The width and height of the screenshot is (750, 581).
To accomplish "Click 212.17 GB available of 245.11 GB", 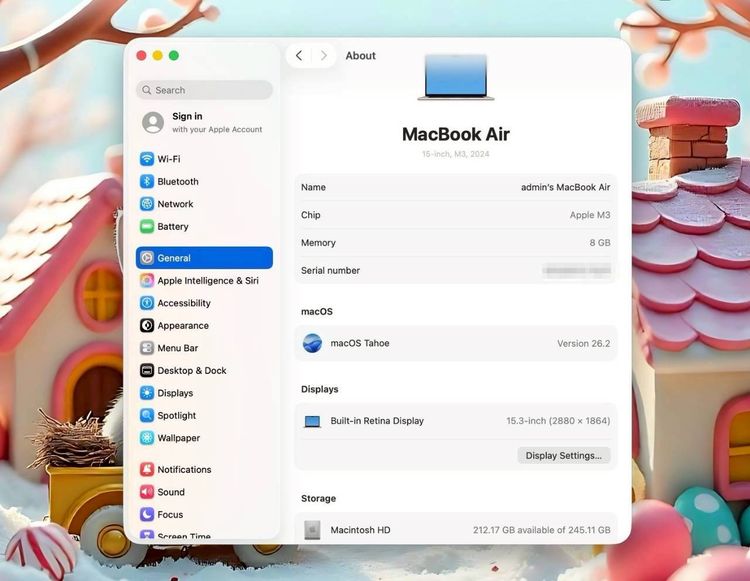I will pos(541,530).
